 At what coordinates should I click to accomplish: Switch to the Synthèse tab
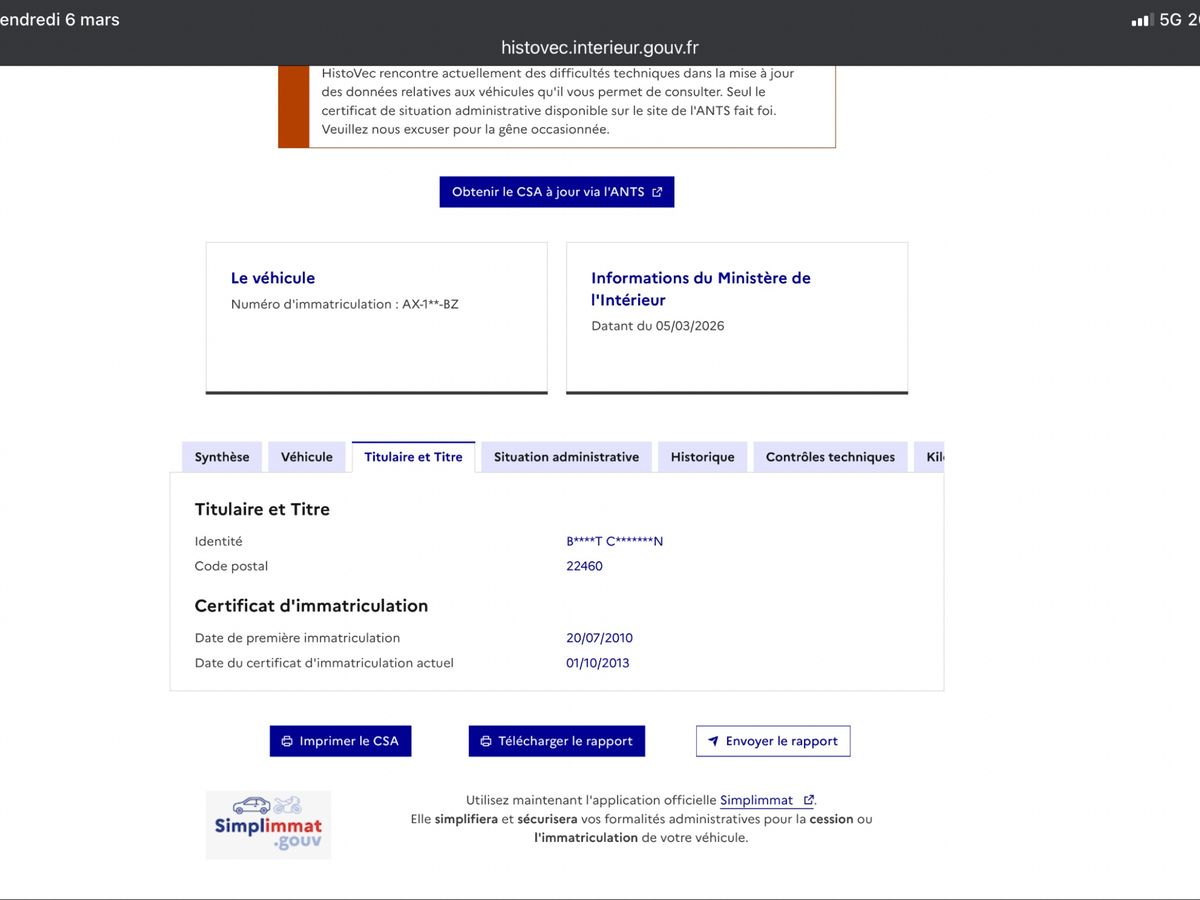pos(222,457)
